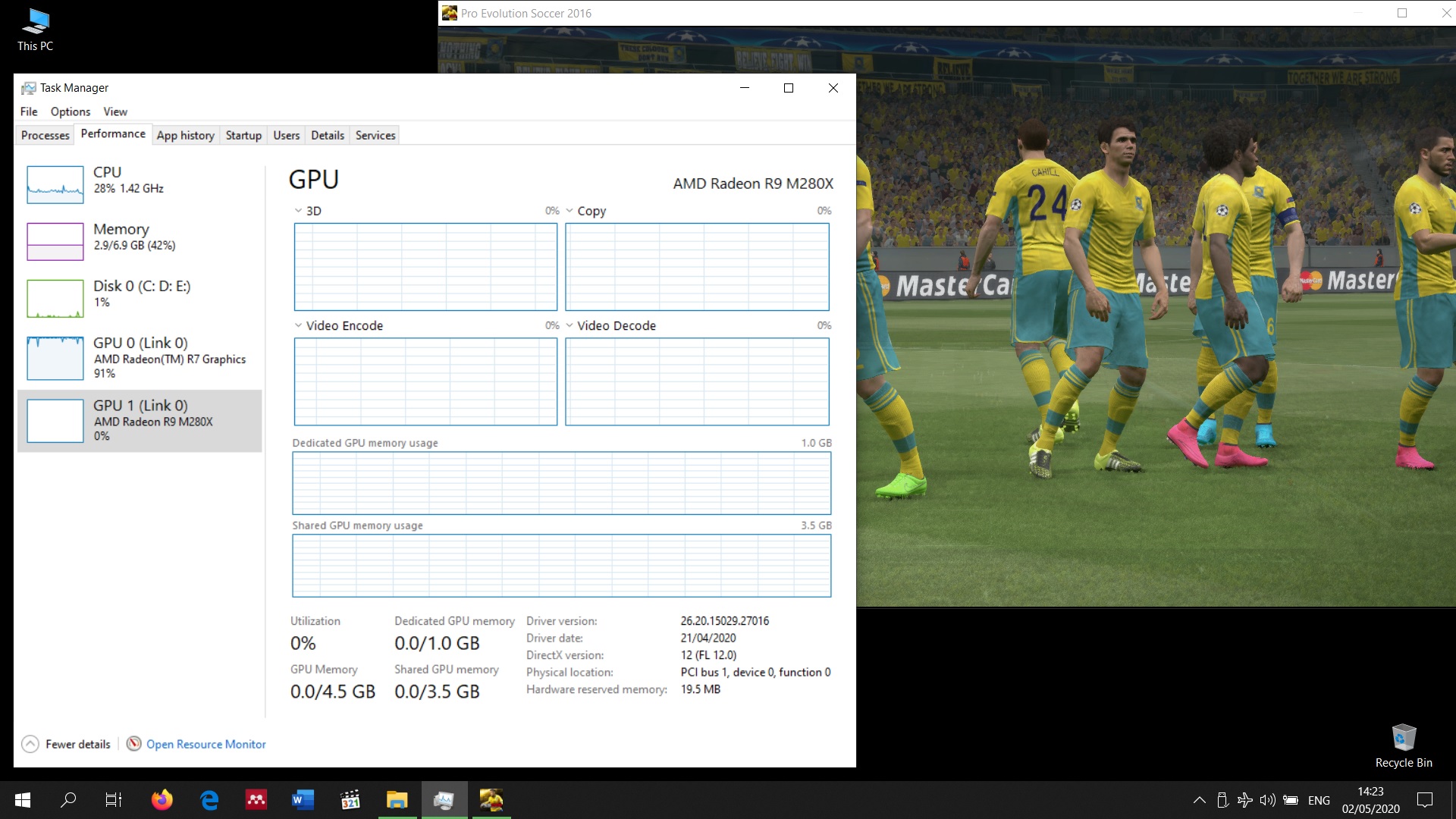Select the Memory performance entry
The image size is (1456, 819).
click(x=140, y=241)
